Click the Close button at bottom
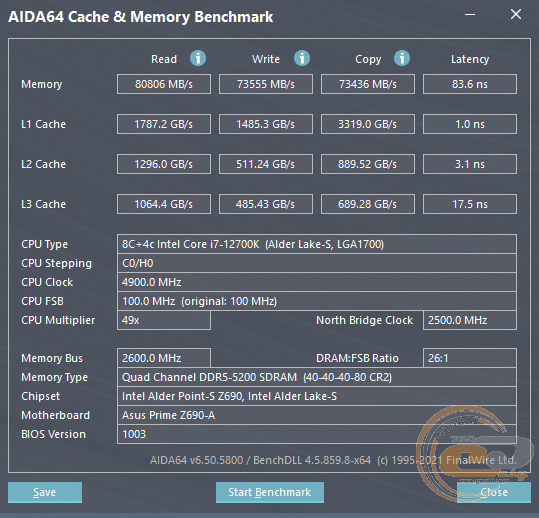 tap(494, 492)
